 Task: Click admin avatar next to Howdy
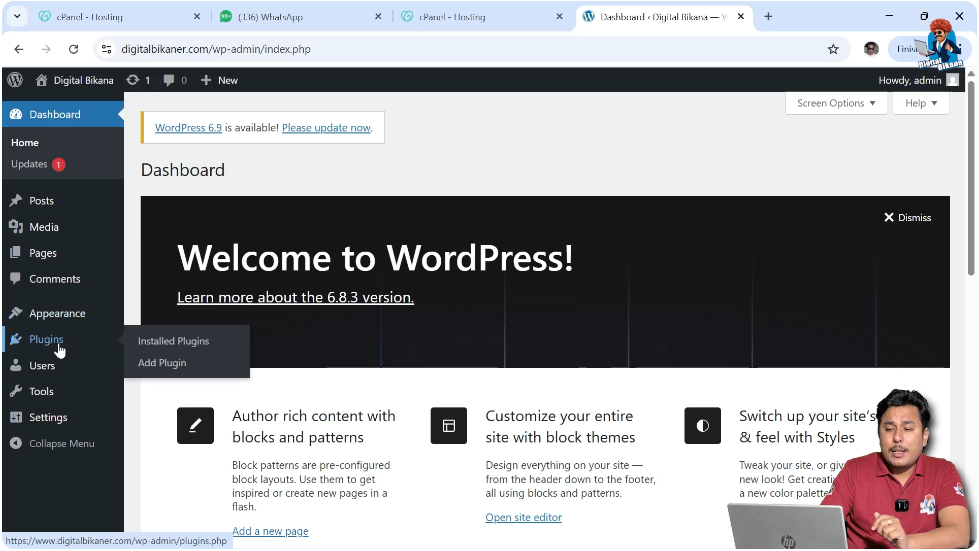coord(952,80)
